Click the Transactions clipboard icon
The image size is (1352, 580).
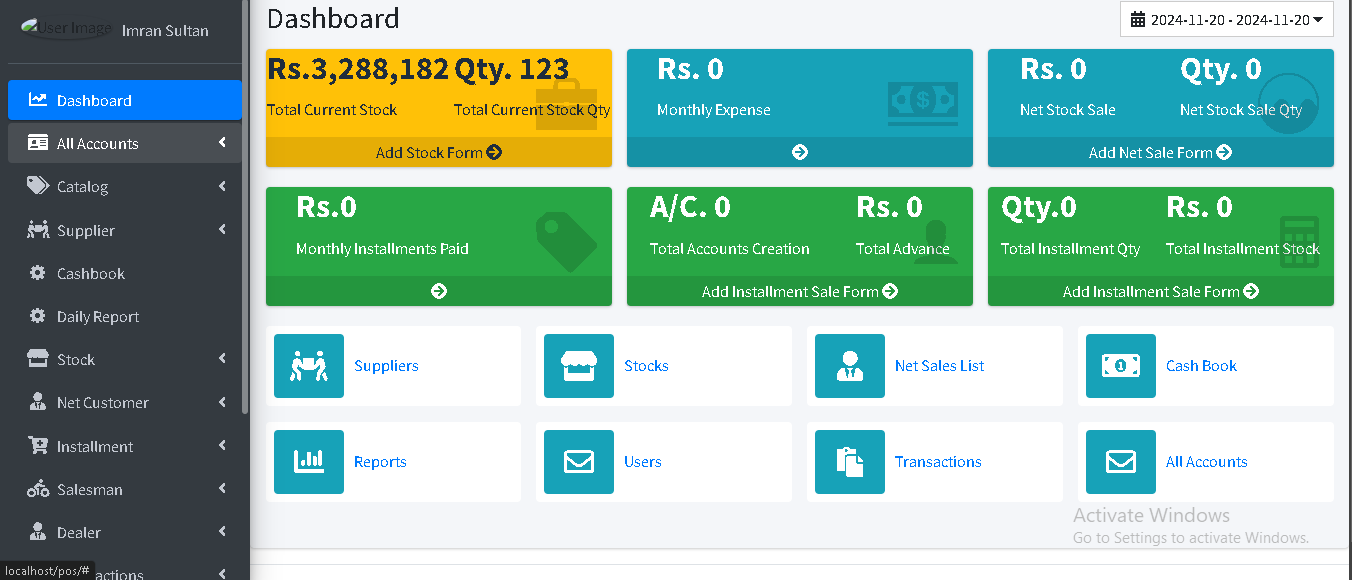tap(849, 462)
